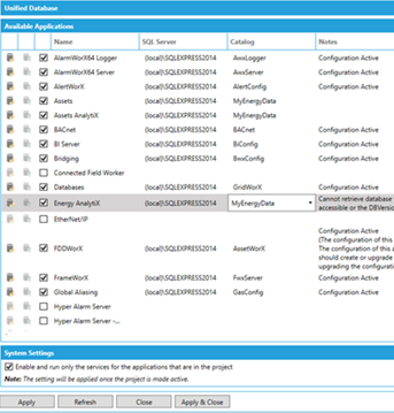Sort by the Catalog column header
This screenshot has height=413, width=394.
[271, 42]
